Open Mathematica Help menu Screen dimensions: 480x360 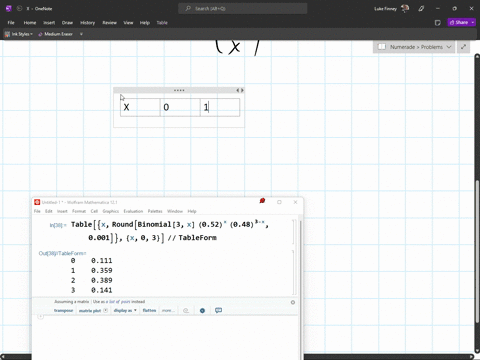pos(192,211)
